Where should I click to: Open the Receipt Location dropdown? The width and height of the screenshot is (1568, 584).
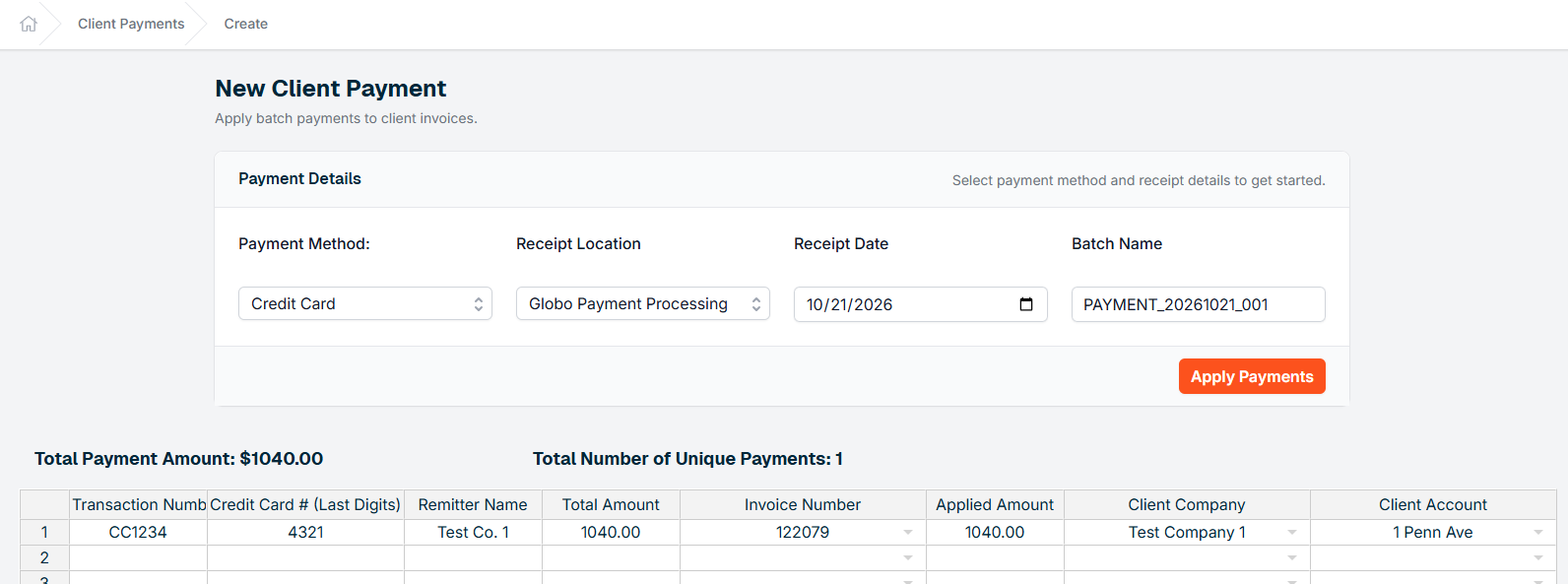643,303
